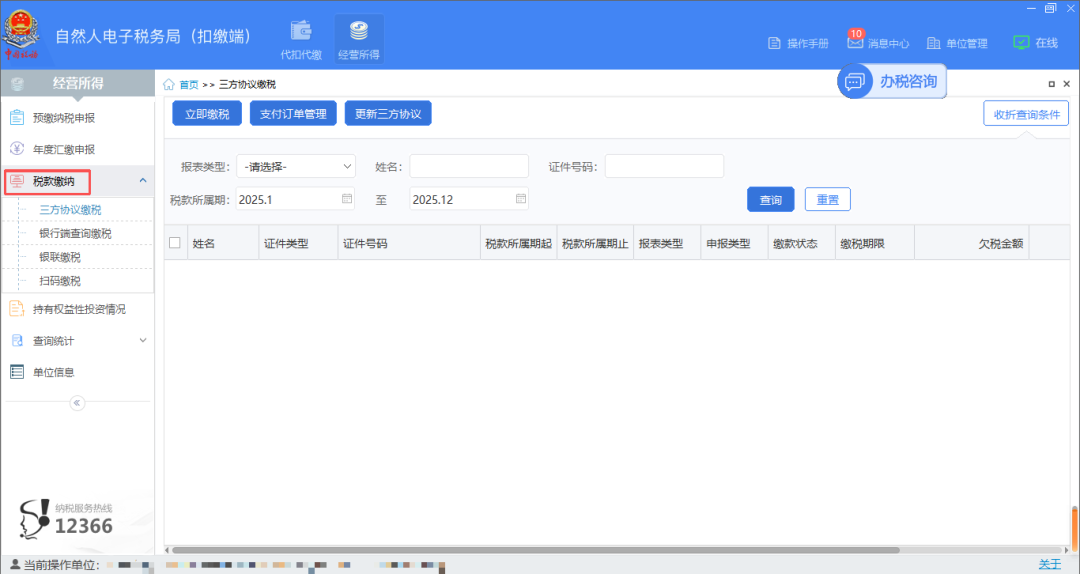
Task: Click the horizontal scrollbar below the table
Action: coord(540,549)
